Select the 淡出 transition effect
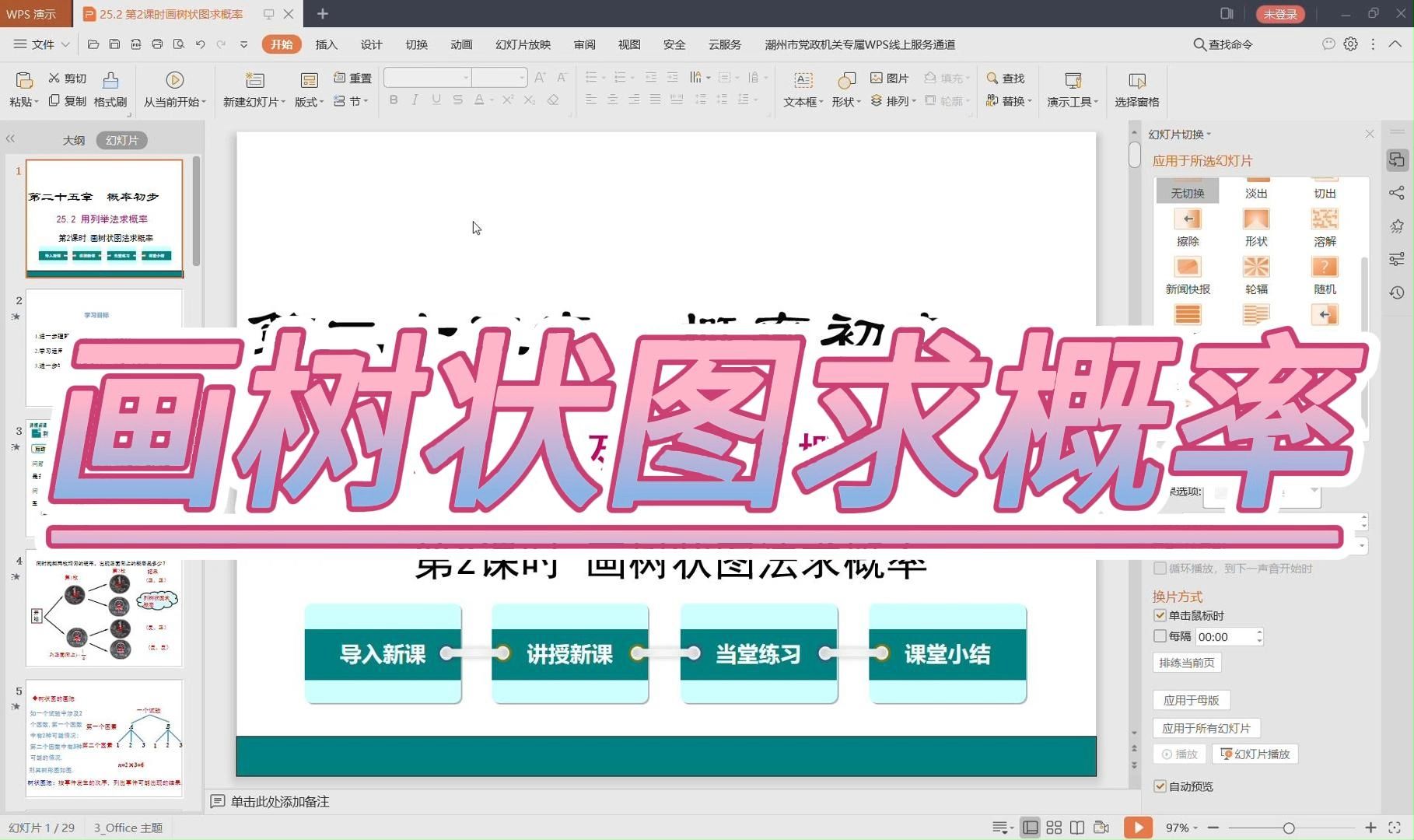Image resolution: width=1414 pixels, height=840 pixels. coord(1256,188)
